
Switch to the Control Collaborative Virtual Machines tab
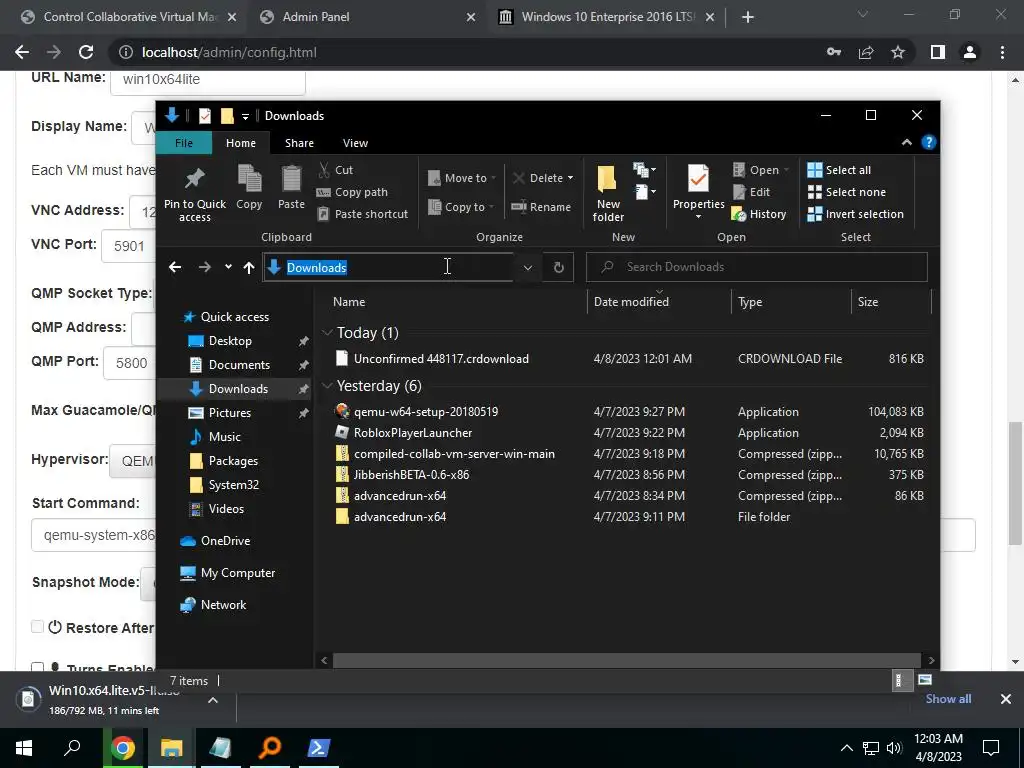point(130,17)
